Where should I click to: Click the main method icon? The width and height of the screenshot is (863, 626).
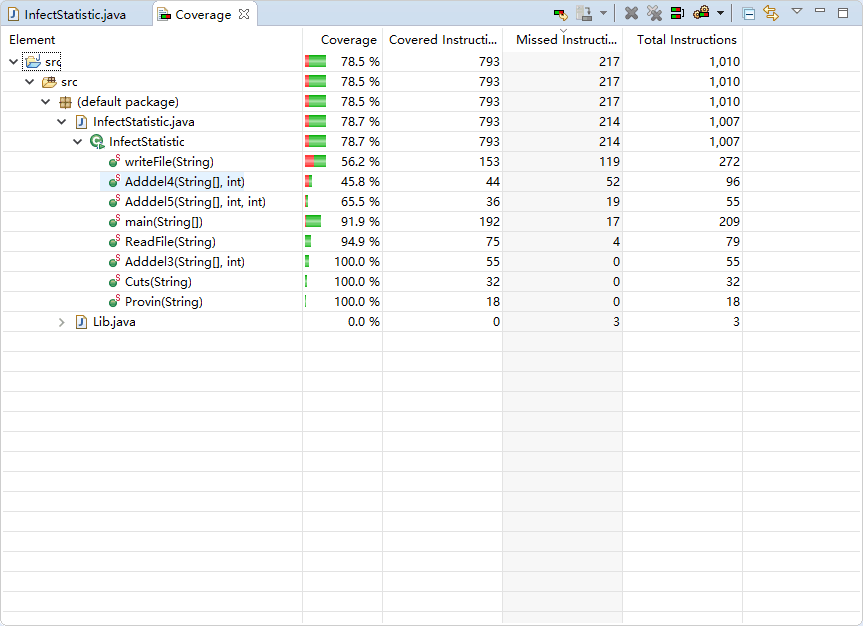pyautogui.click(x=114, y=221)
